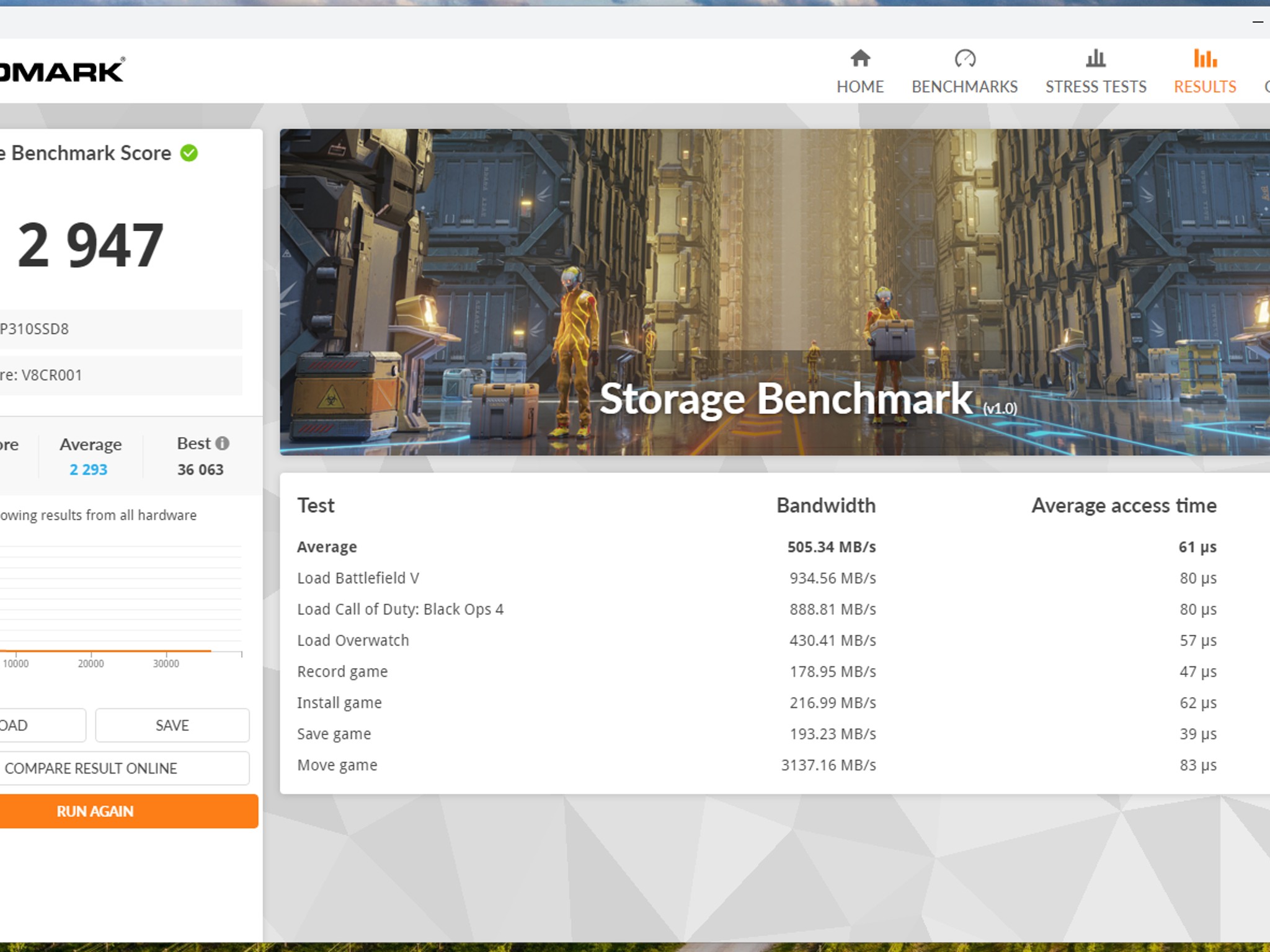
Task: Click the SAVE button
Action: [172, 725]
